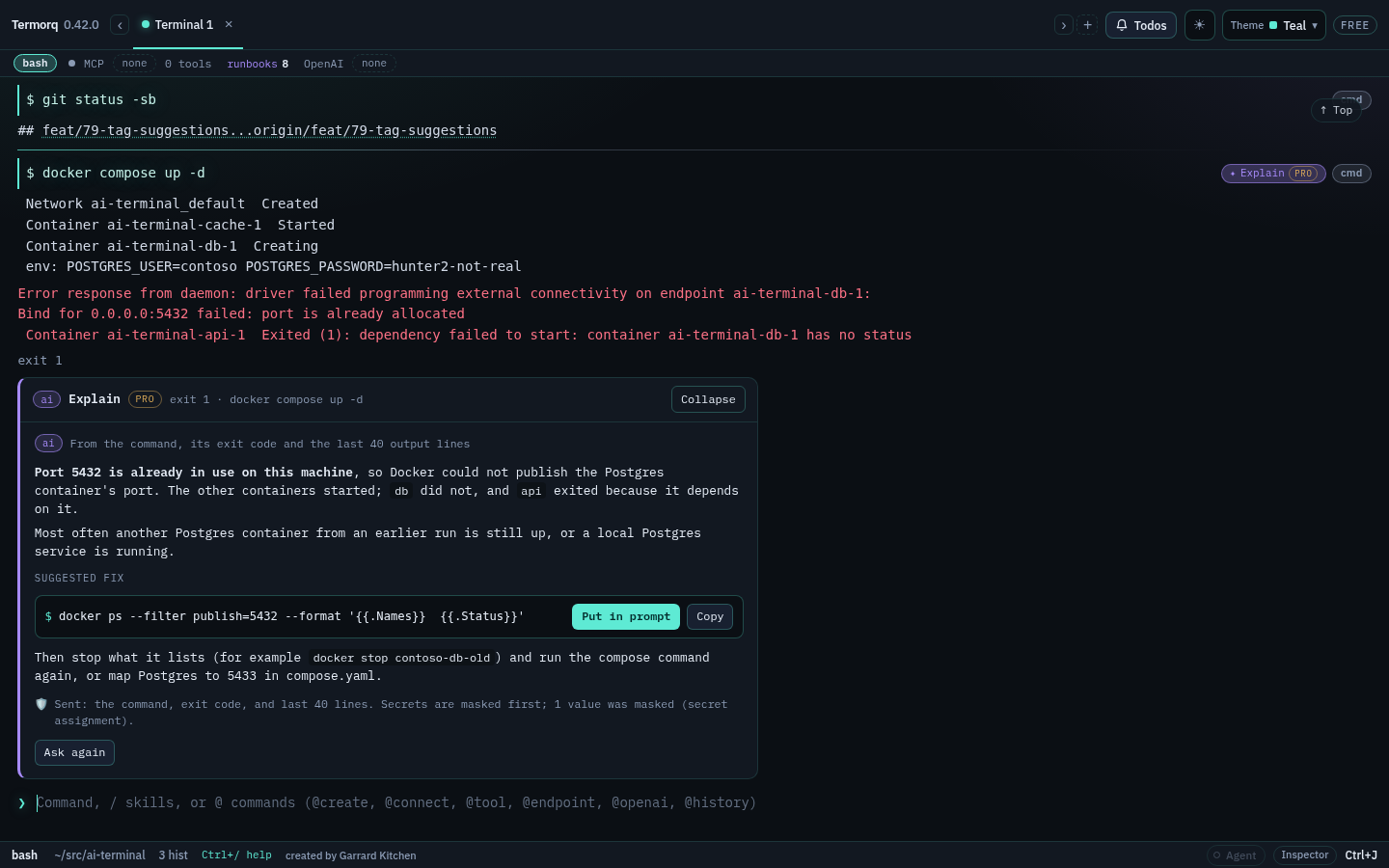Click the docker compose up -d command

tap(116, 174)
